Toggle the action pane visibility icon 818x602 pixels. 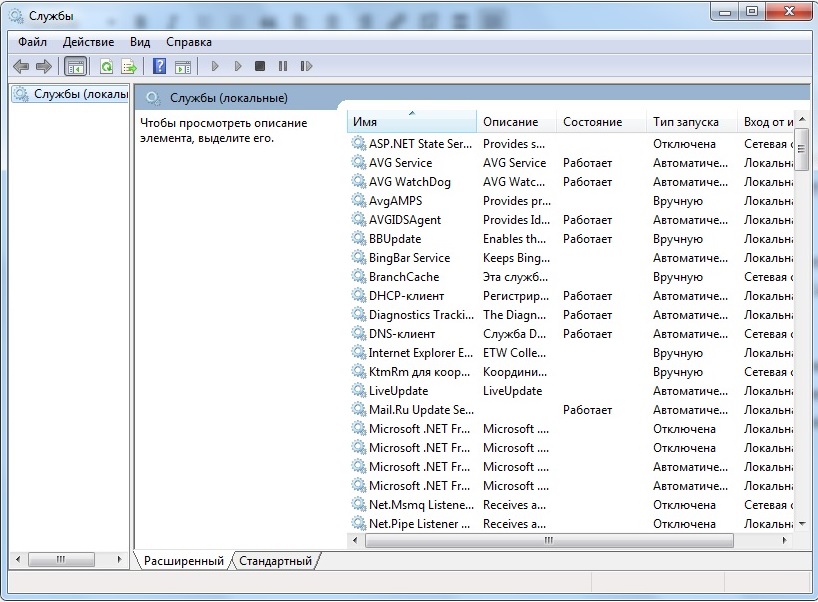[x=183, y=65]
